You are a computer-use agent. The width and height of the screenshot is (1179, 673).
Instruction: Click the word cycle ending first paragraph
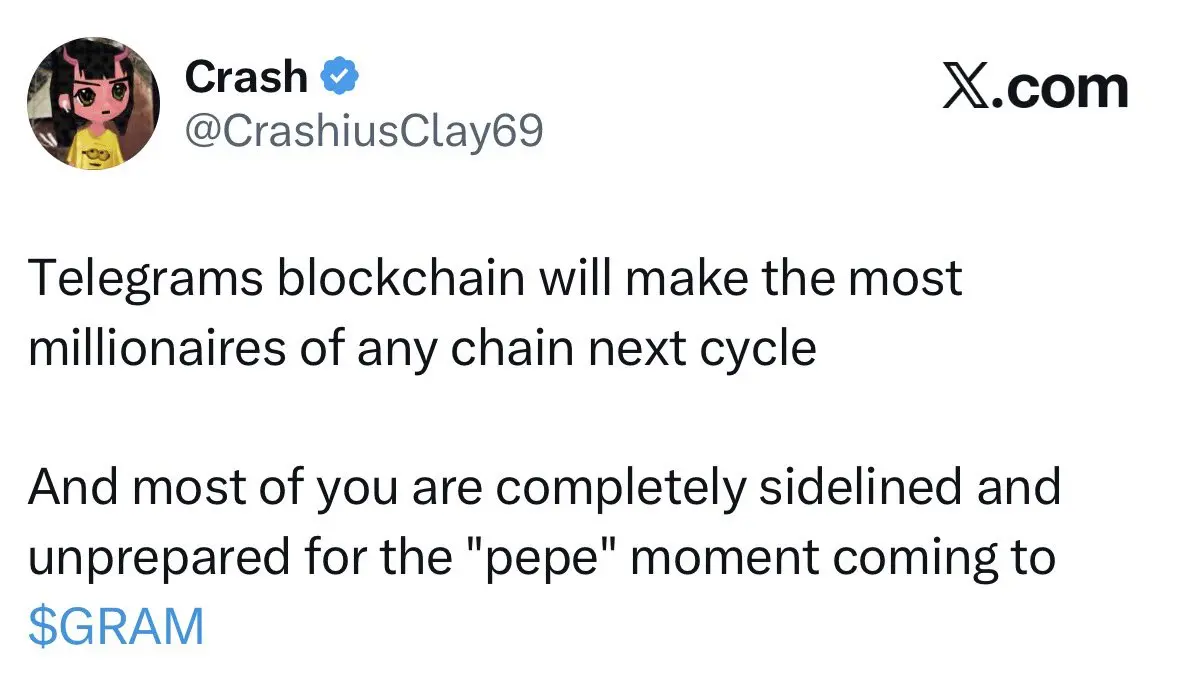(758, 350)
